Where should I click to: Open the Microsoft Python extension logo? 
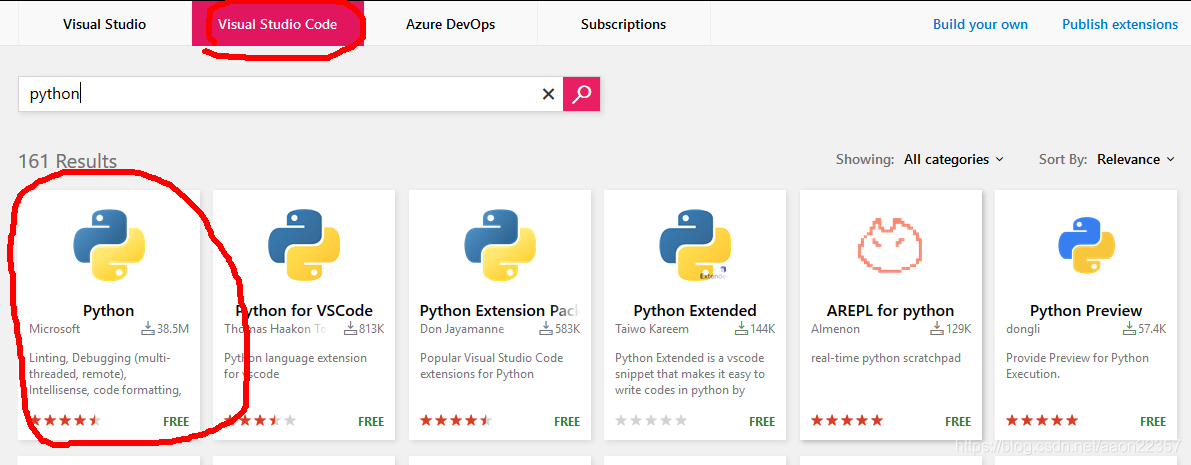coord(109,245)
